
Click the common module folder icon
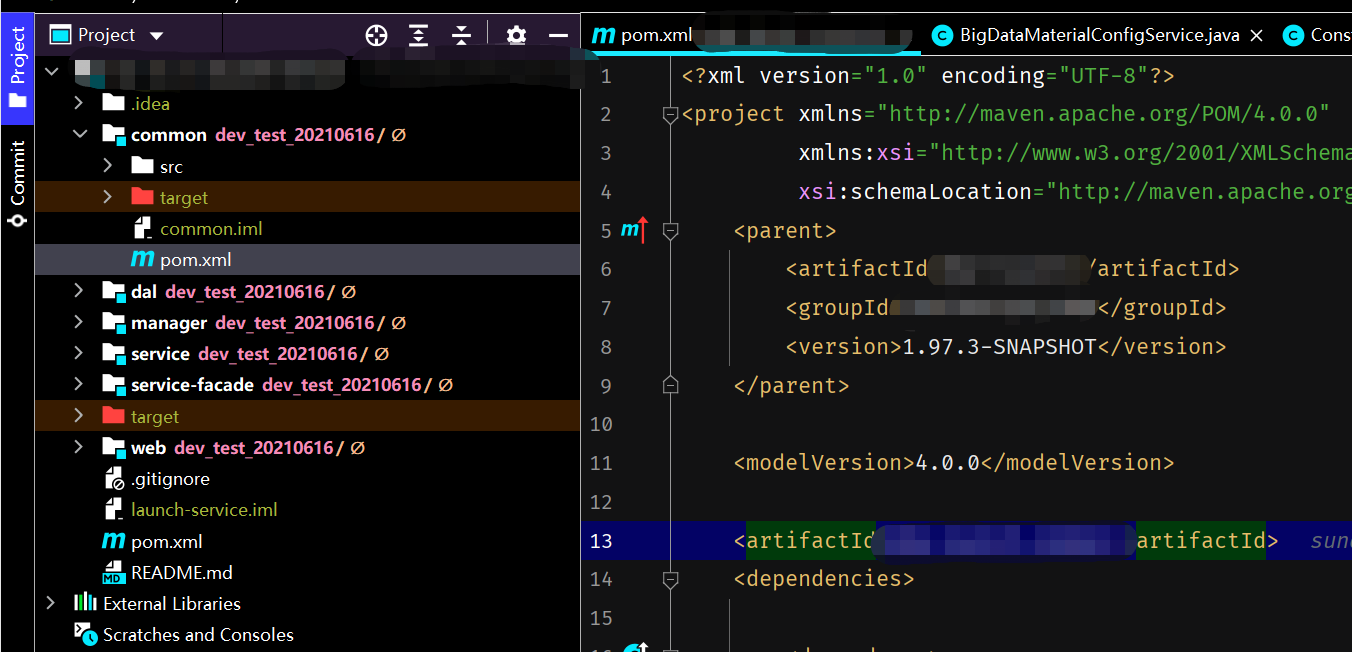click(114, 134)
